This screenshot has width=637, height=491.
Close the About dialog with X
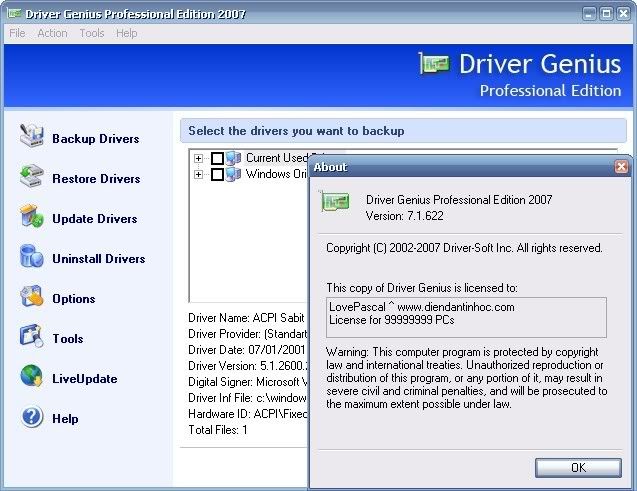[x=621, y=167]
